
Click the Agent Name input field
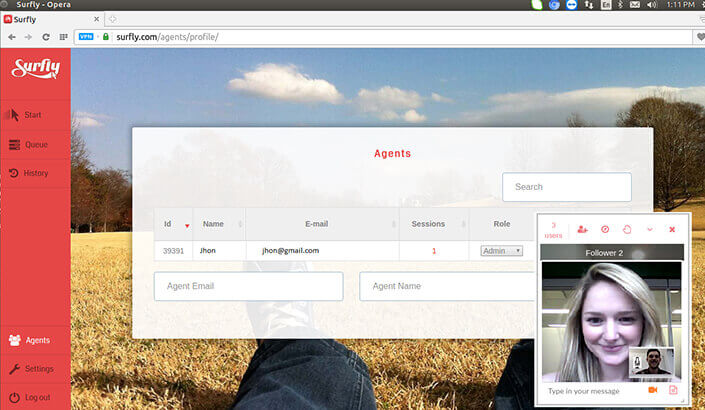coord(447,286)
